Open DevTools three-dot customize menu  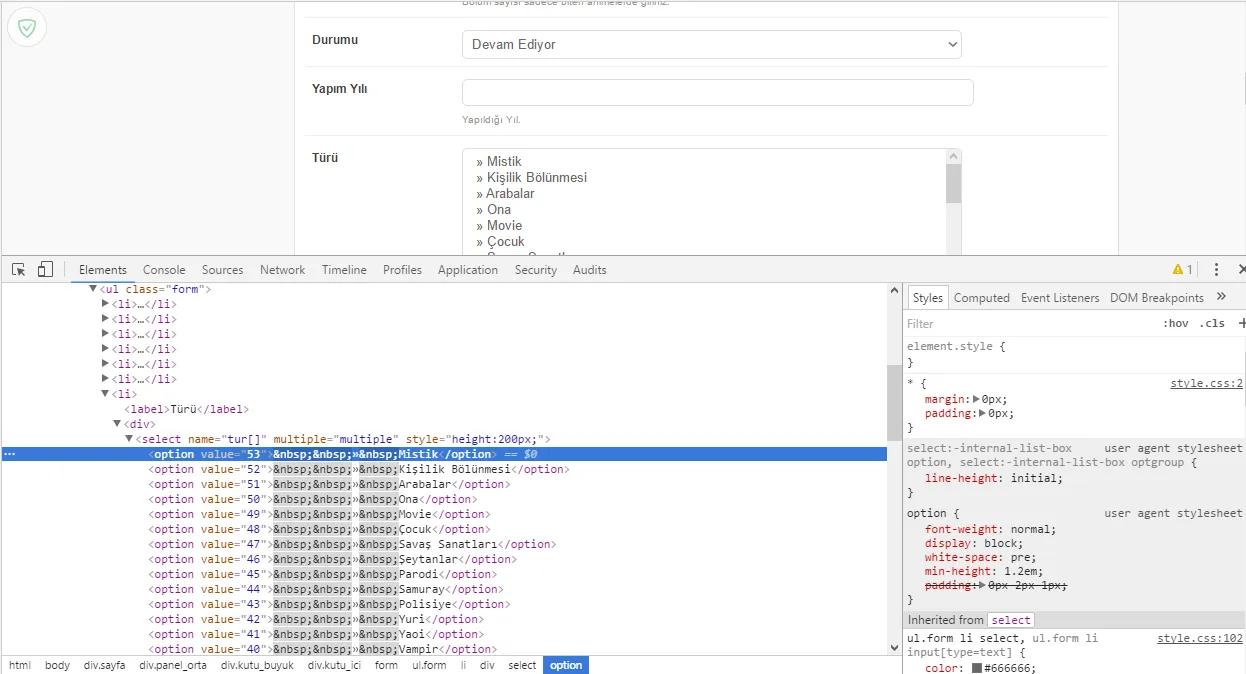1216,270
